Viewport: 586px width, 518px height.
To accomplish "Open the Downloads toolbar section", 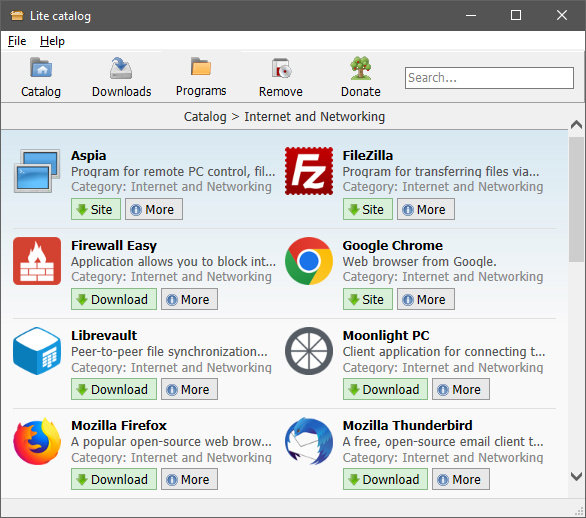I will click(x=121, y=77).
